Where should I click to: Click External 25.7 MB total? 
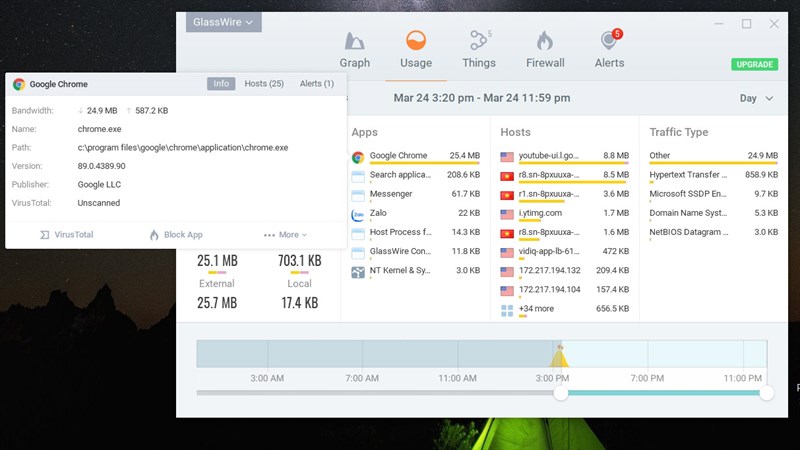[x=217, y=303]
